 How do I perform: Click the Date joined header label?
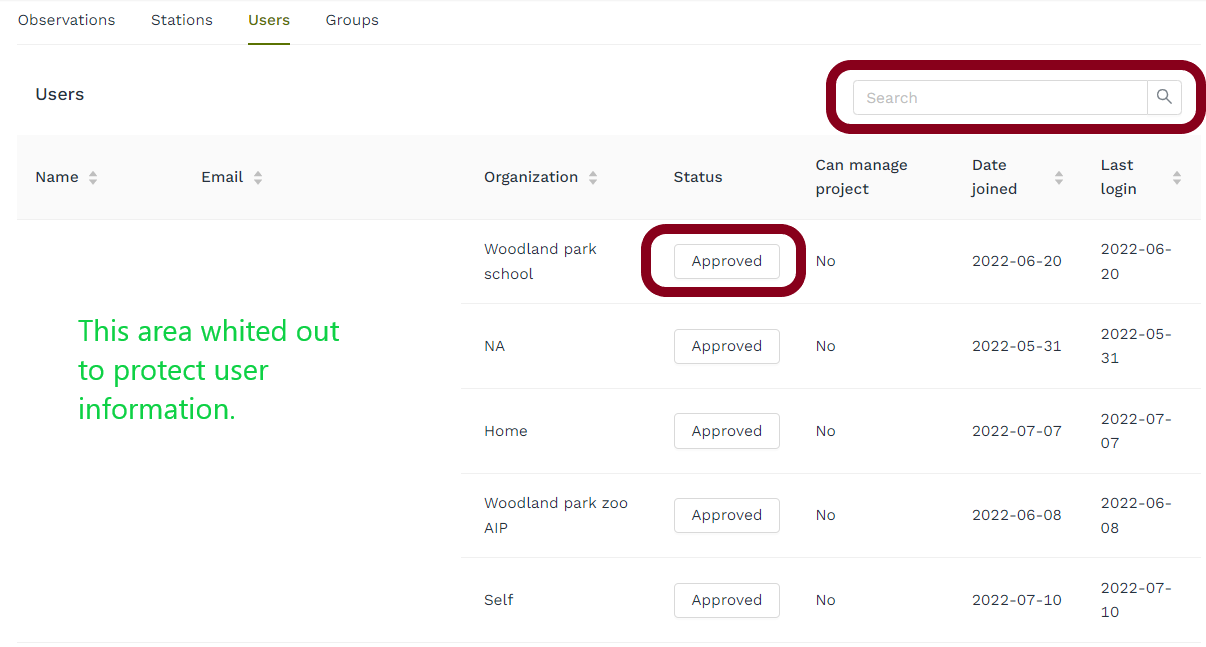click(x=994, y=177)
